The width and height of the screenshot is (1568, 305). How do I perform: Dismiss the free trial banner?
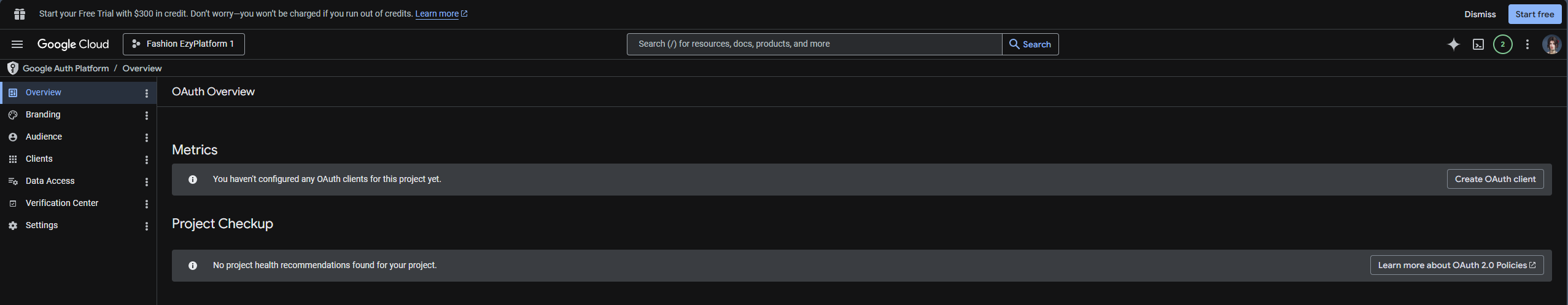[1480, 14]
